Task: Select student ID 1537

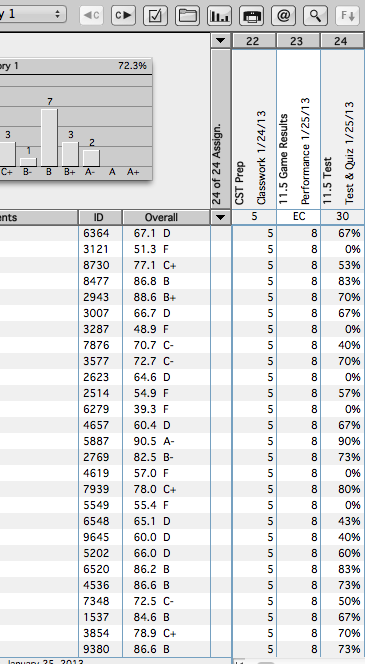Action: pyautogui.click(x=96, y=617)
